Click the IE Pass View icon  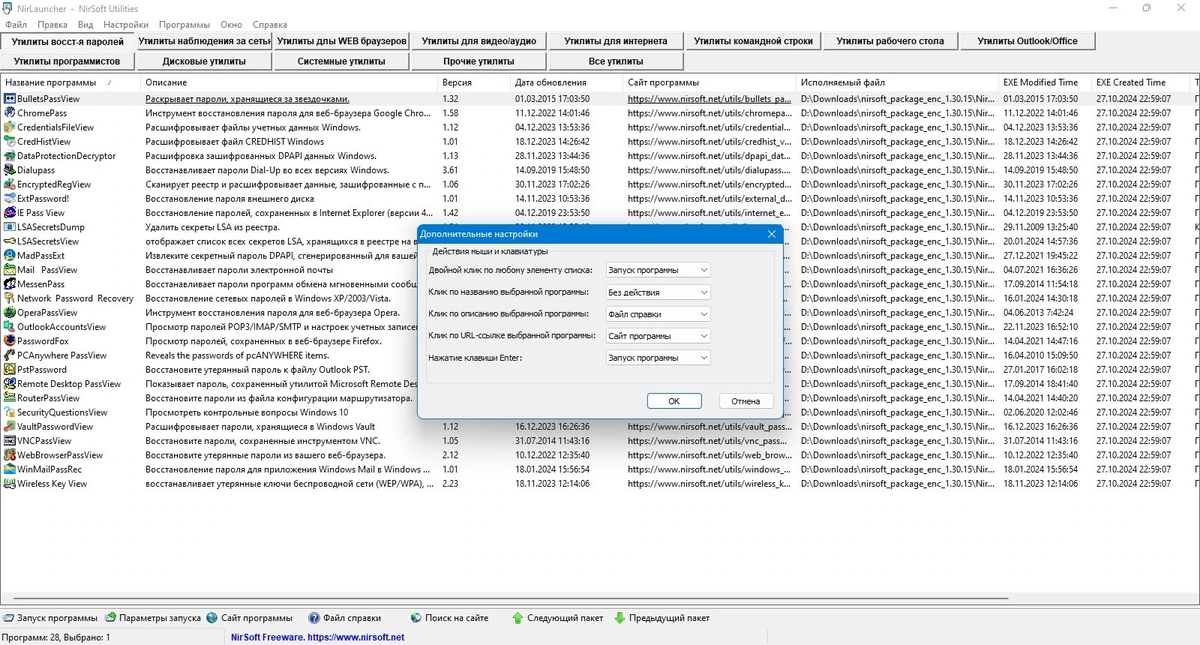click(x=9, y=213)
